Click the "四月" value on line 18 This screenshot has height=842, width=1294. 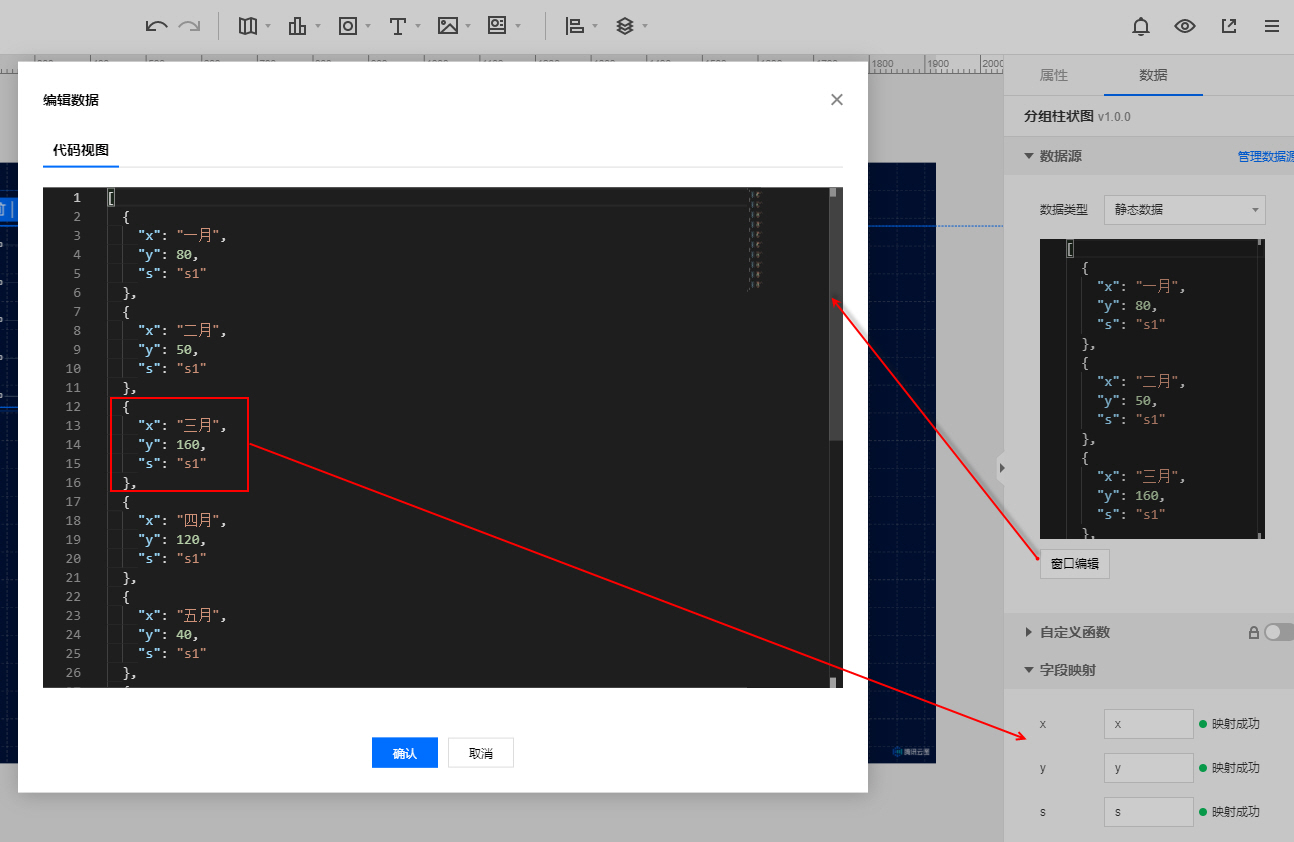tap(200, 520)
